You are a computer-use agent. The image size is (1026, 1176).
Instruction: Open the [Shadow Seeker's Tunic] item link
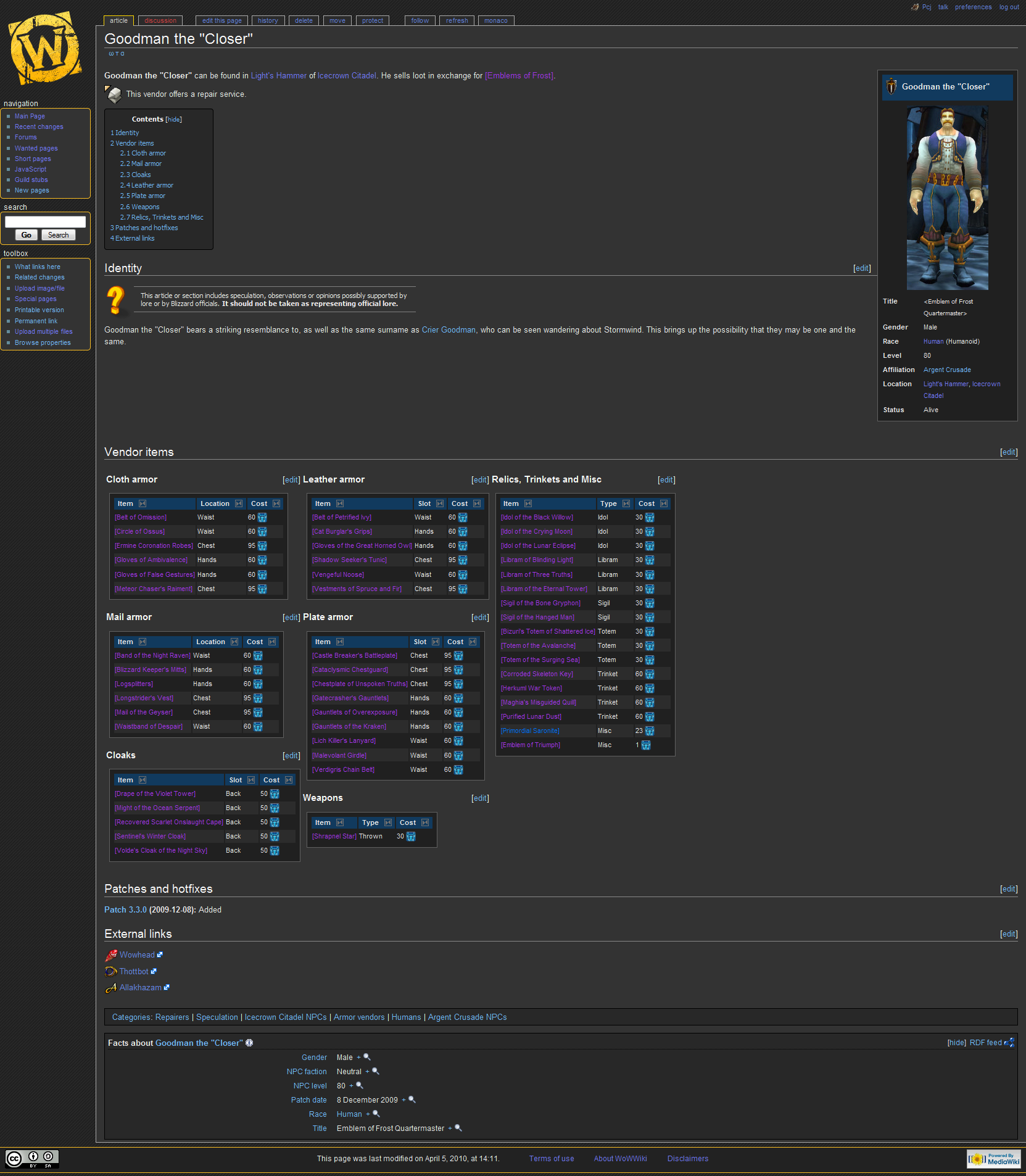(x=350, y=560)
